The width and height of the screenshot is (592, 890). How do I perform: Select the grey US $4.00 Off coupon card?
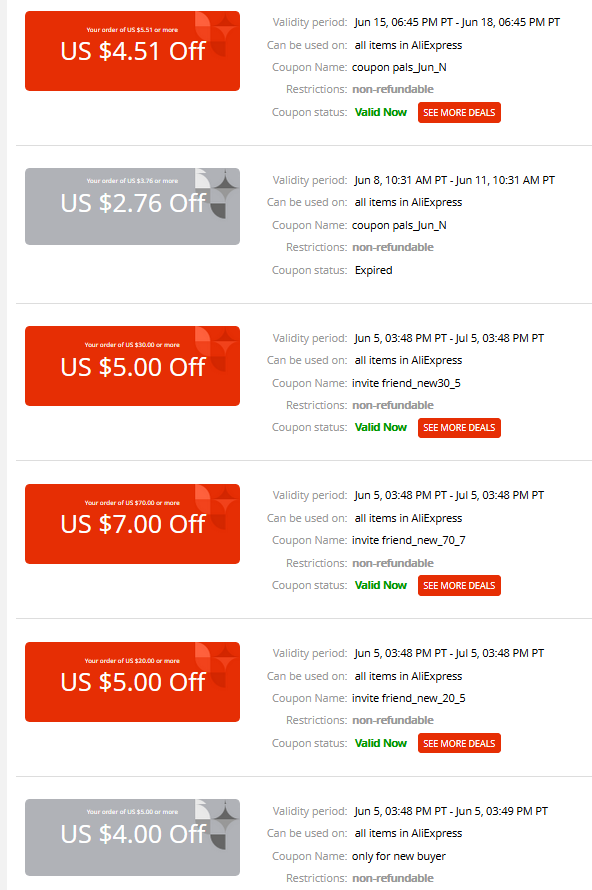(132, 838)
